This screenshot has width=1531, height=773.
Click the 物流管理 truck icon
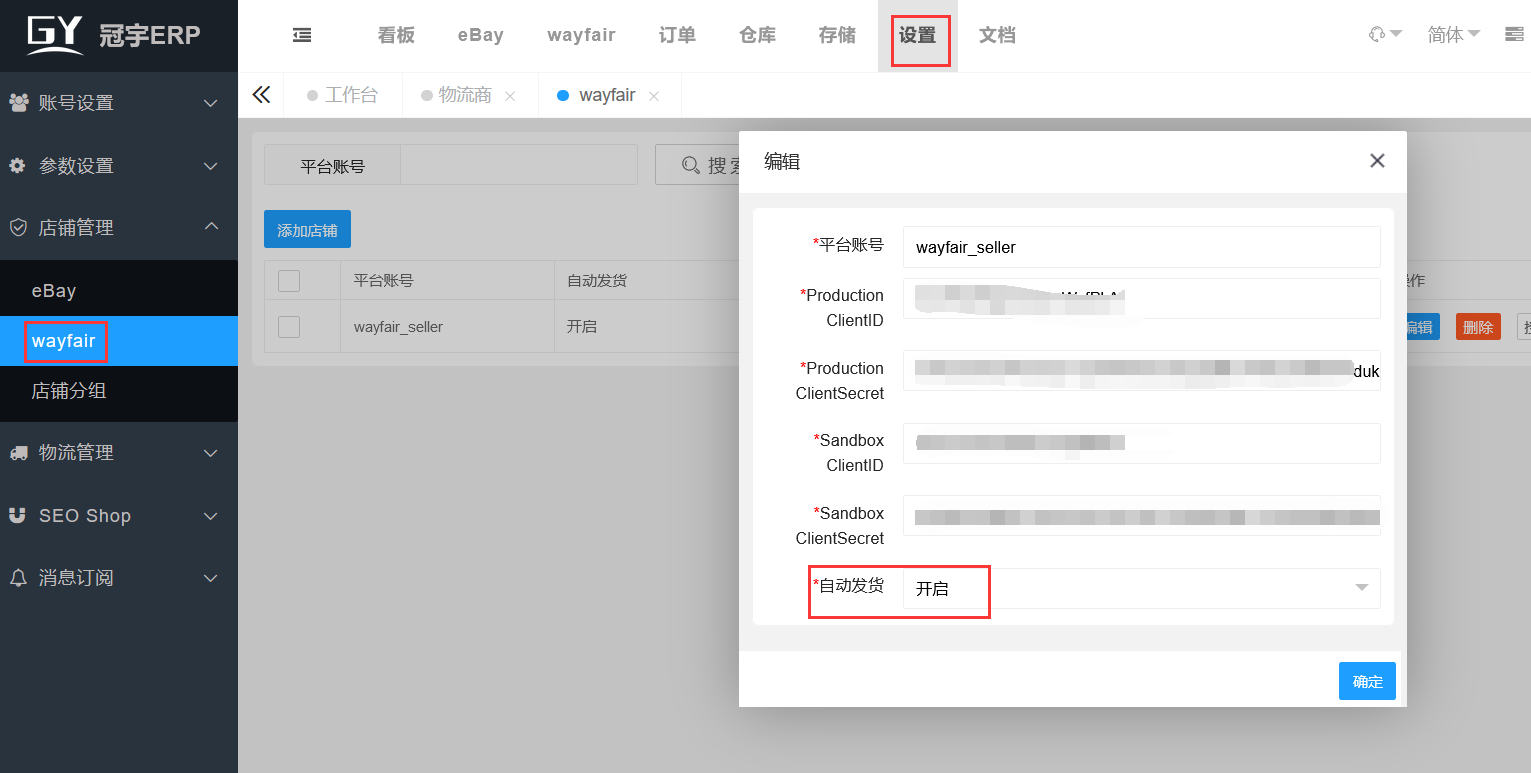[18, 452]
